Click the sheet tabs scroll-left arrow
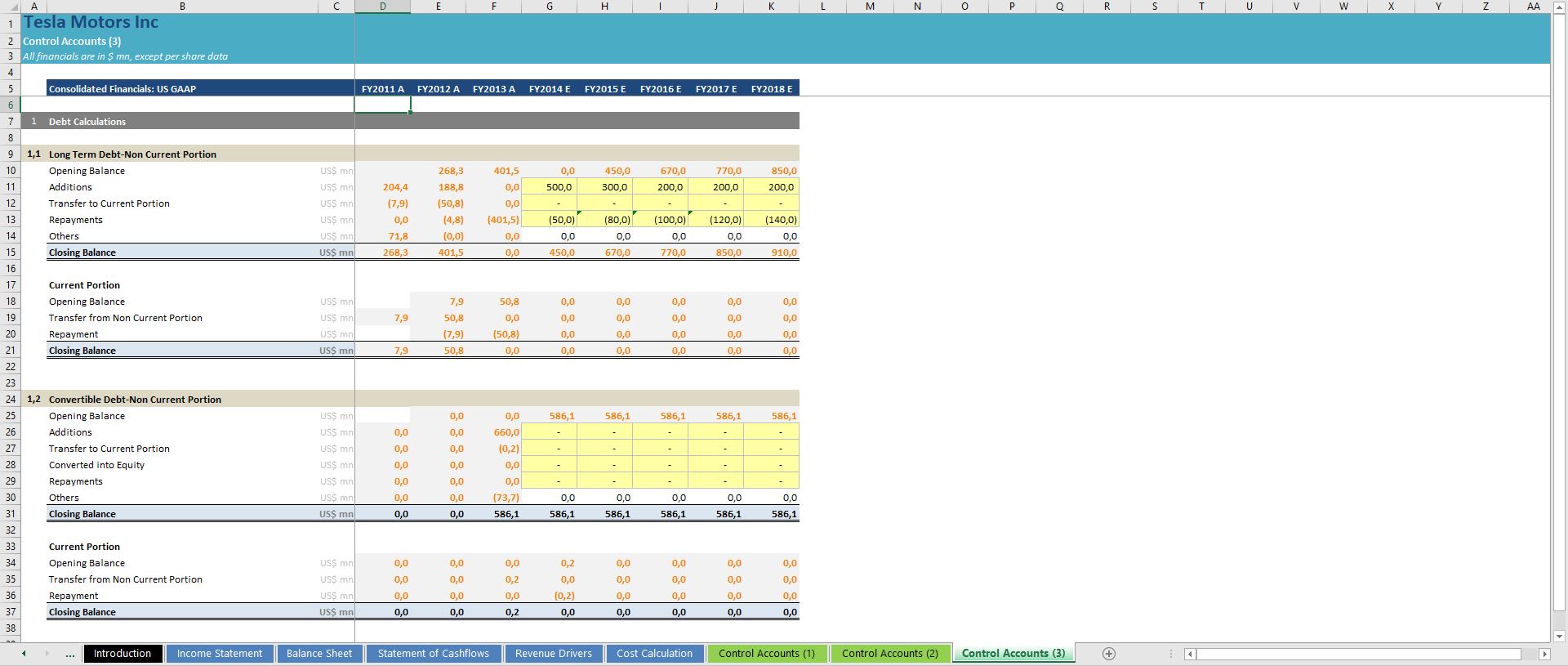Screen dimensions: 1568x666 click(24, 654)
